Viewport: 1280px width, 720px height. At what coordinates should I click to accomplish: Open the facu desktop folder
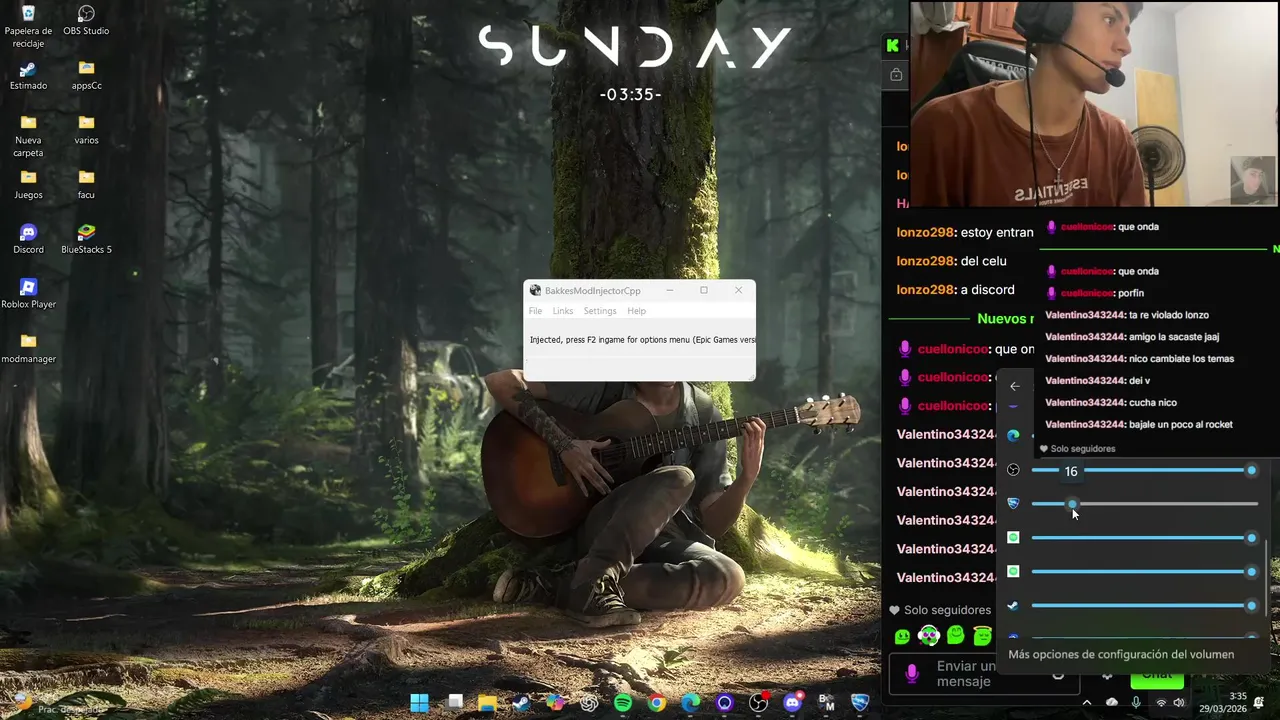(x=86, y=185)
